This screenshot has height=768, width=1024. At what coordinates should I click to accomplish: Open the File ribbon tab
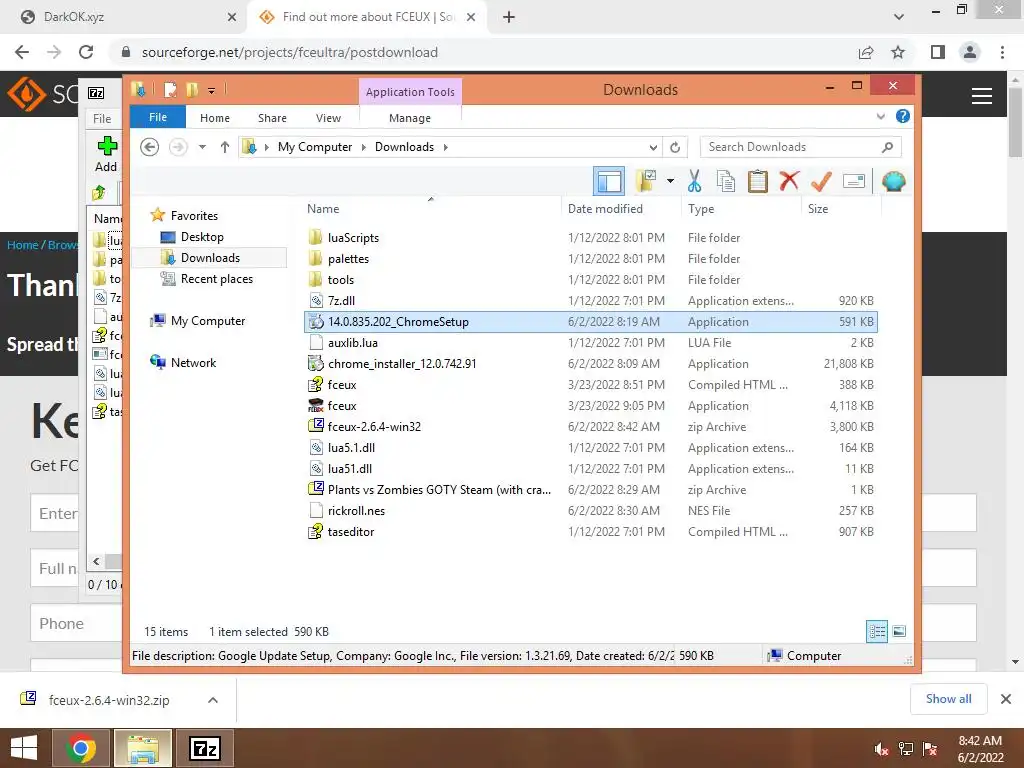(157, 117)
